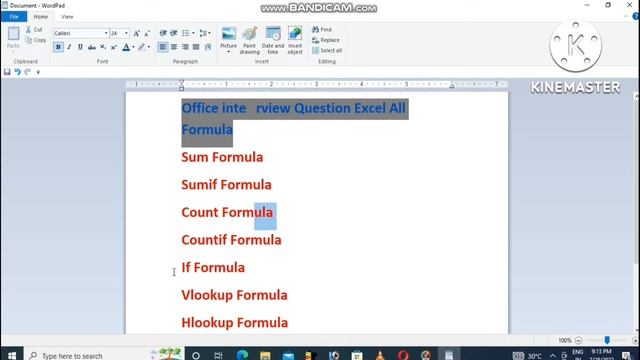Open Microsoft Edge from taskbar
Viewport: 640px width, 360px height.
point(242,355)
